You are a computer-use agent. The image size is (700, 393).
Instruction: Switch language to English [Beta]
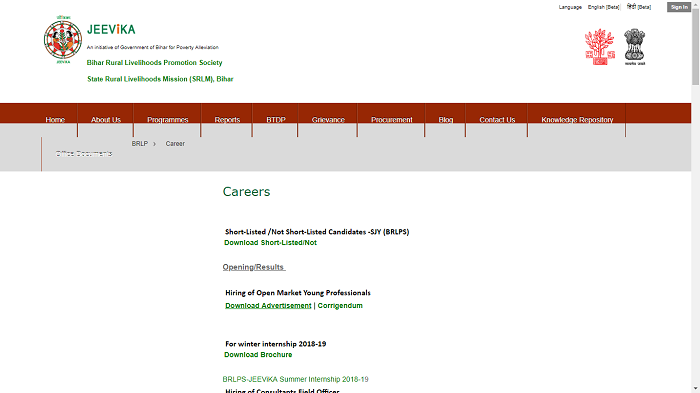pyautogui.click(x=604, y=7)
